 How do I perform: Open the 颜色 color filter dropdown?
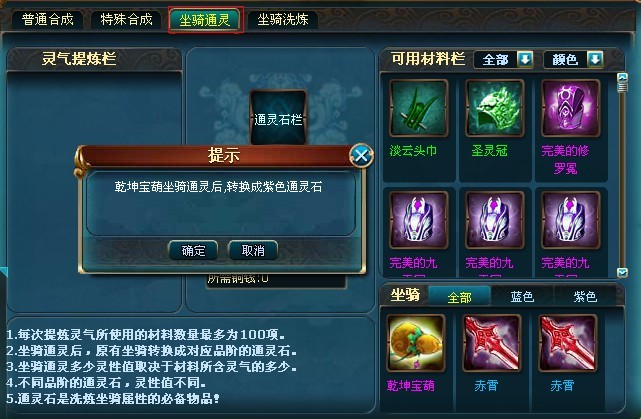click(574, 60)
